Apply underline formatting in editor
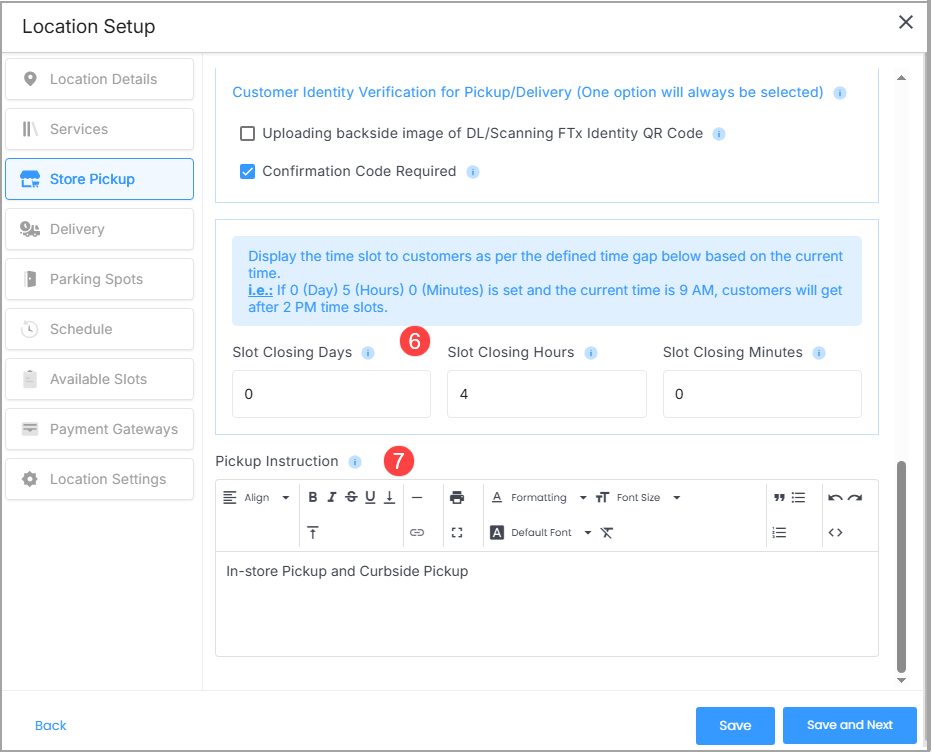The height and width of the screenshot is (752, 932). [x=370, y=498]
